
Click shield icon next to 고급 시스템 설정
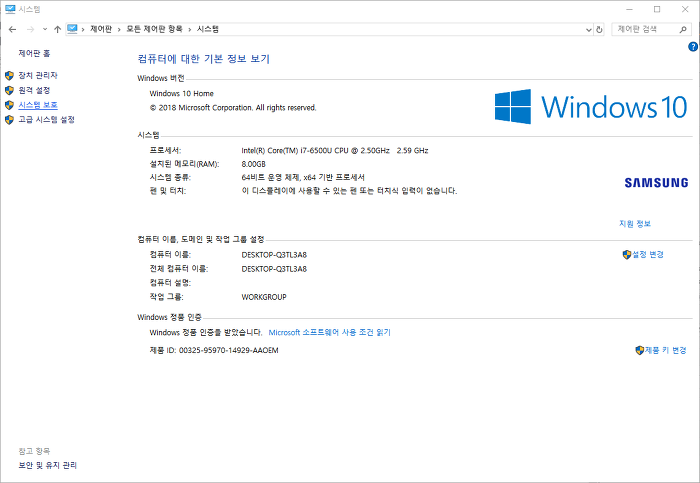pos(9,120)
